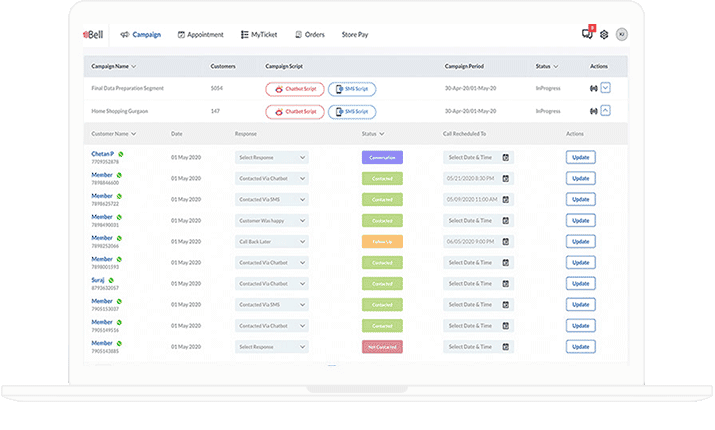Collapse the Home Shopping Gurgaon campaign row
Screen dimensions: 715x430
(605, 111)
